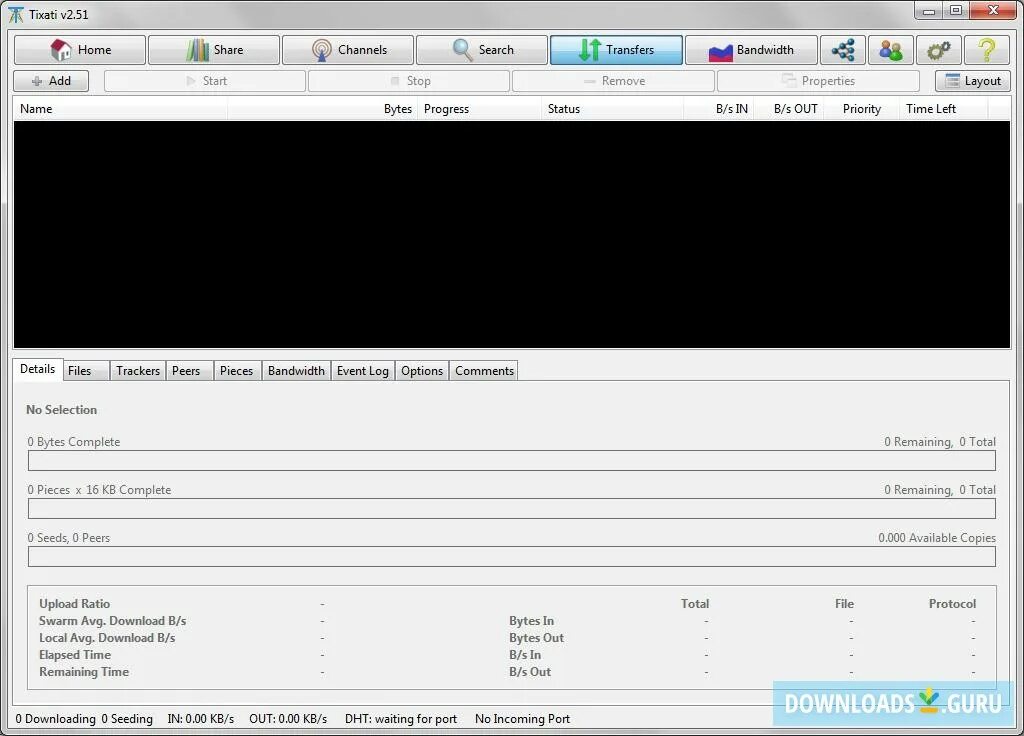The image size is (1024, 736).
Task: Click the Pieces Complete progress bar
Action: [x=512, y=509]
